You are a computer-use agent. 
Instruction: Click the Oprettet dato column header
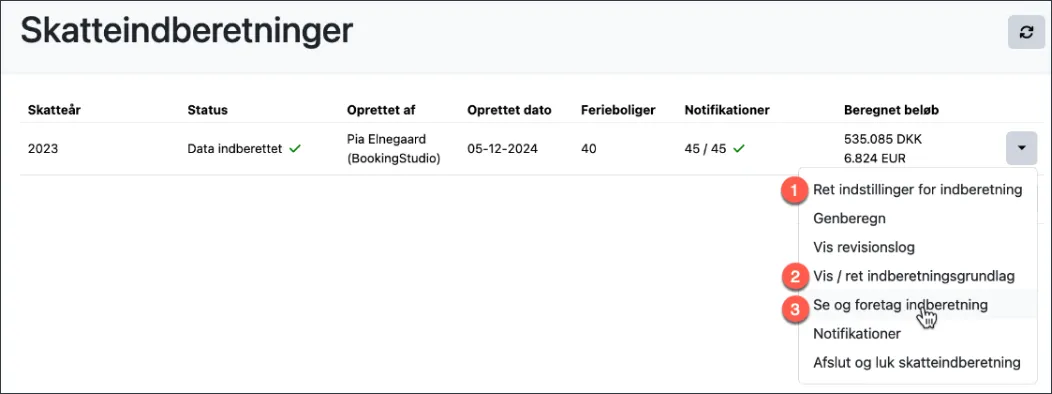509,110
